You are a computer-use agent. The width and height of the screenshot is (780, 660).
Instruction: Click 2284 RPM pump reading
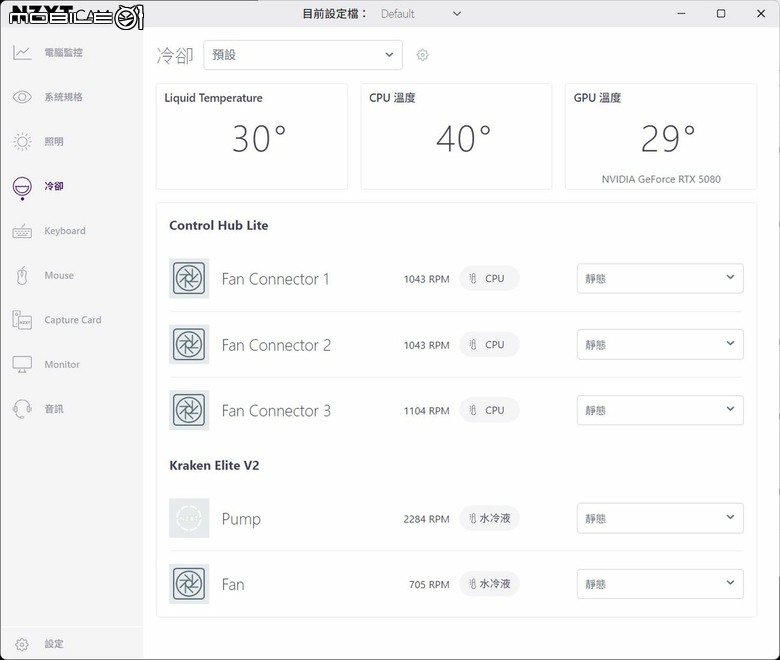tap(426, 519)
